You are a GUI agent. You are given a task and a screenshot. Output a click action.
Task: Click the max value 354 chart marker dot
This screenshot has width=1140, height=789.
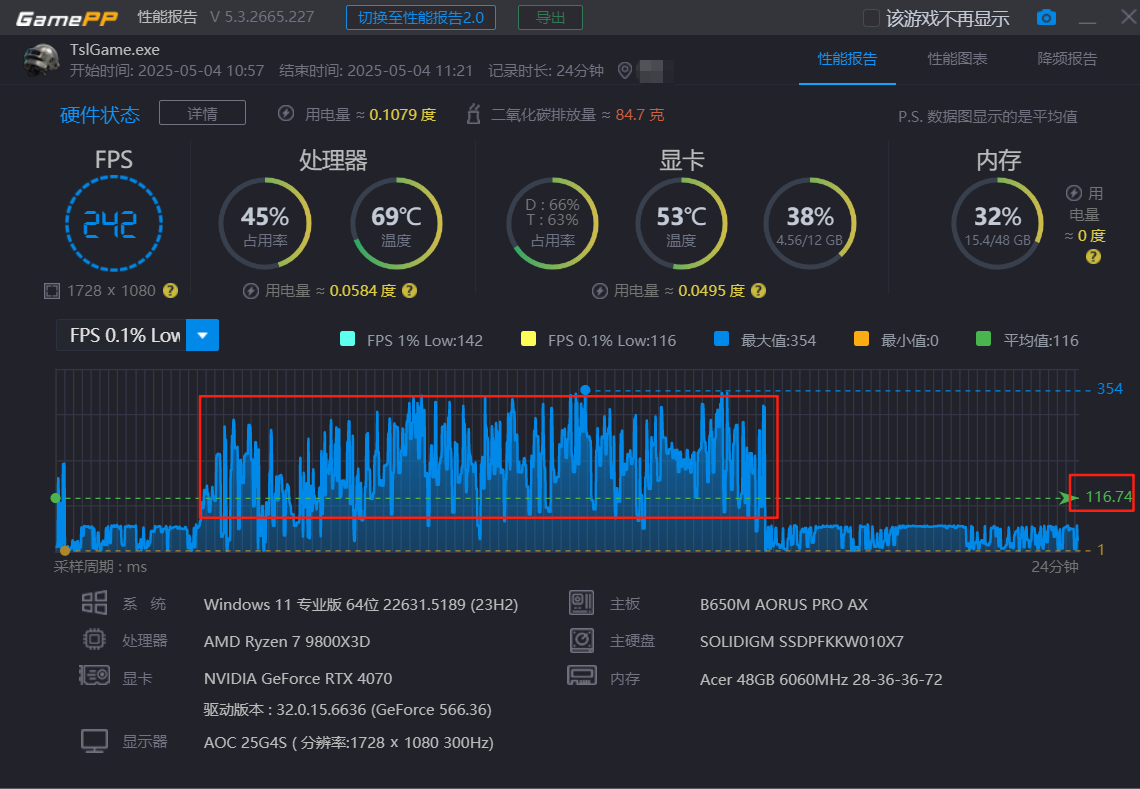point(585,390)
